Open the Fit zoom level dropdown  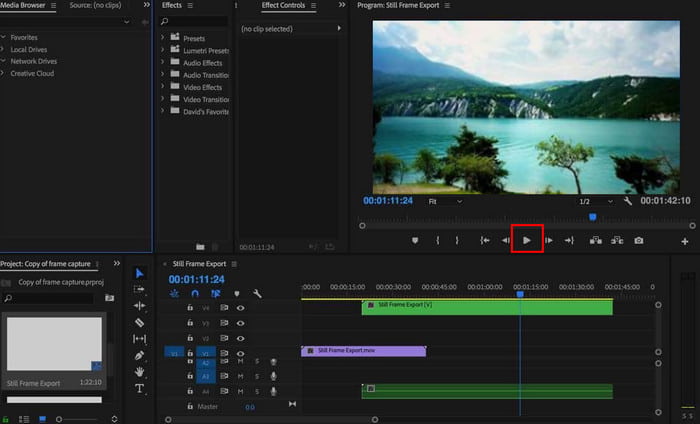(445, 201)
